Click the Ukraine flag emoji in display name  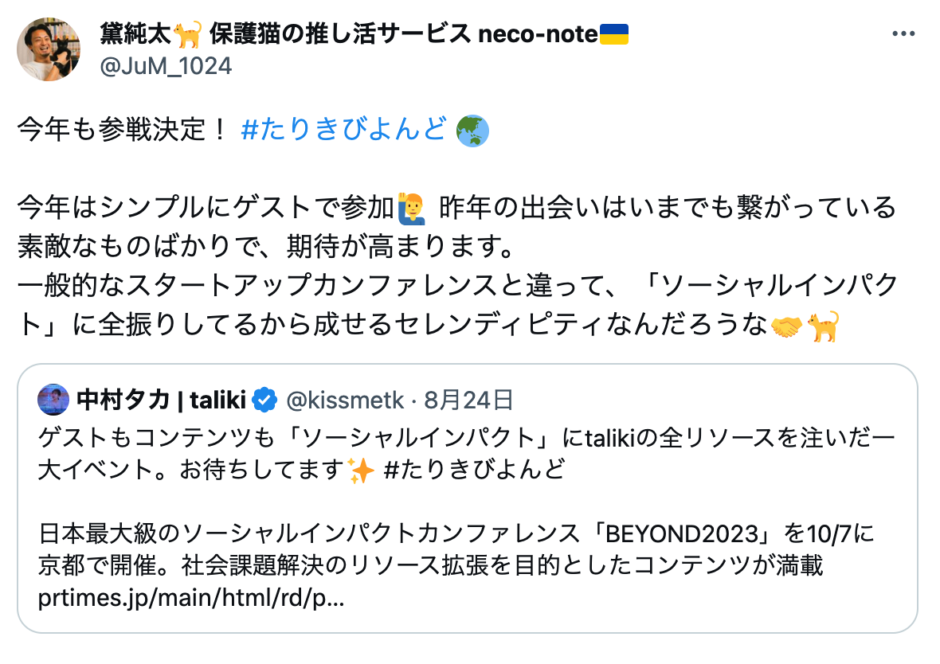tap(613, 34)
